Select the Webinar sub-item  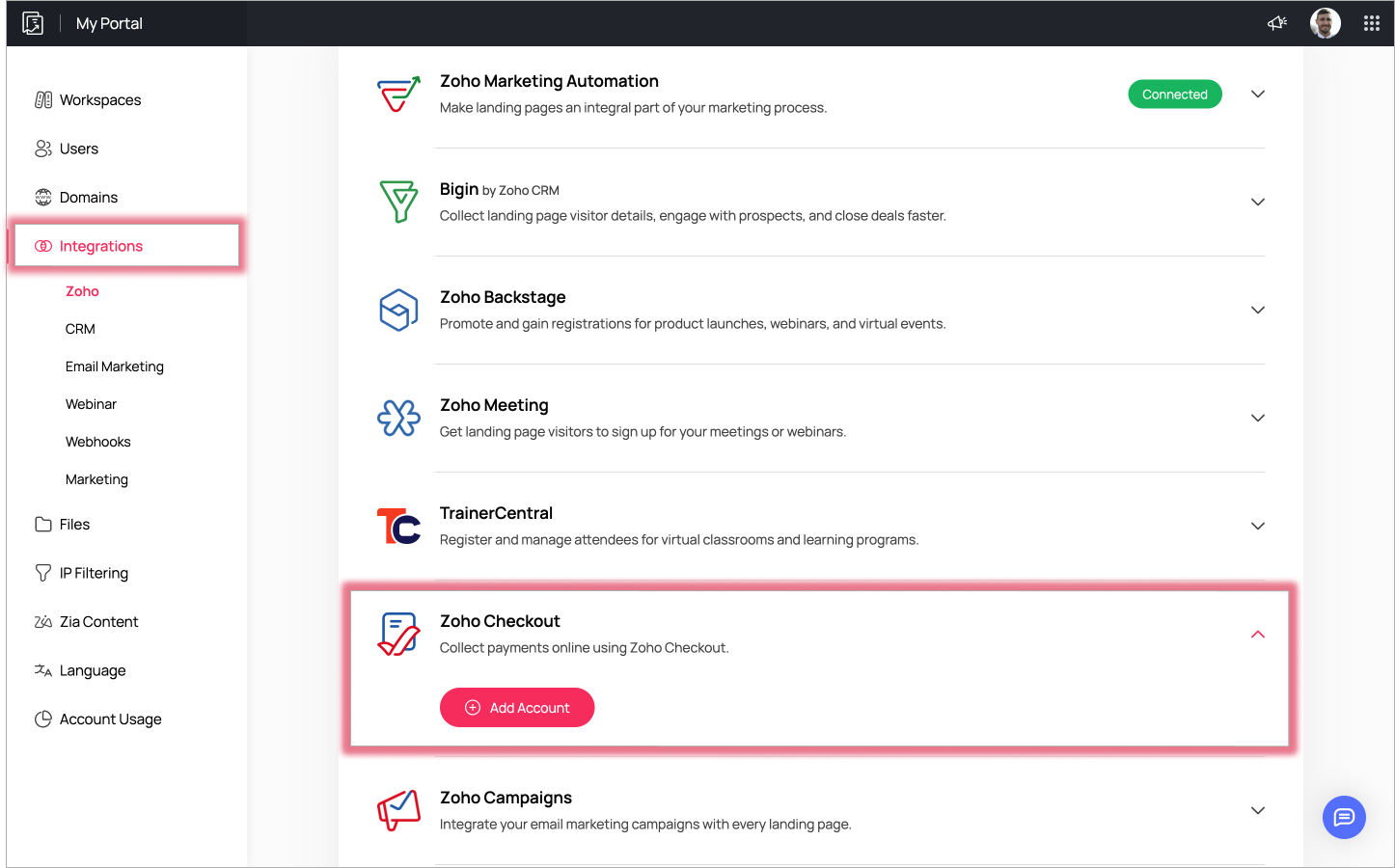(x=91, y=404)
